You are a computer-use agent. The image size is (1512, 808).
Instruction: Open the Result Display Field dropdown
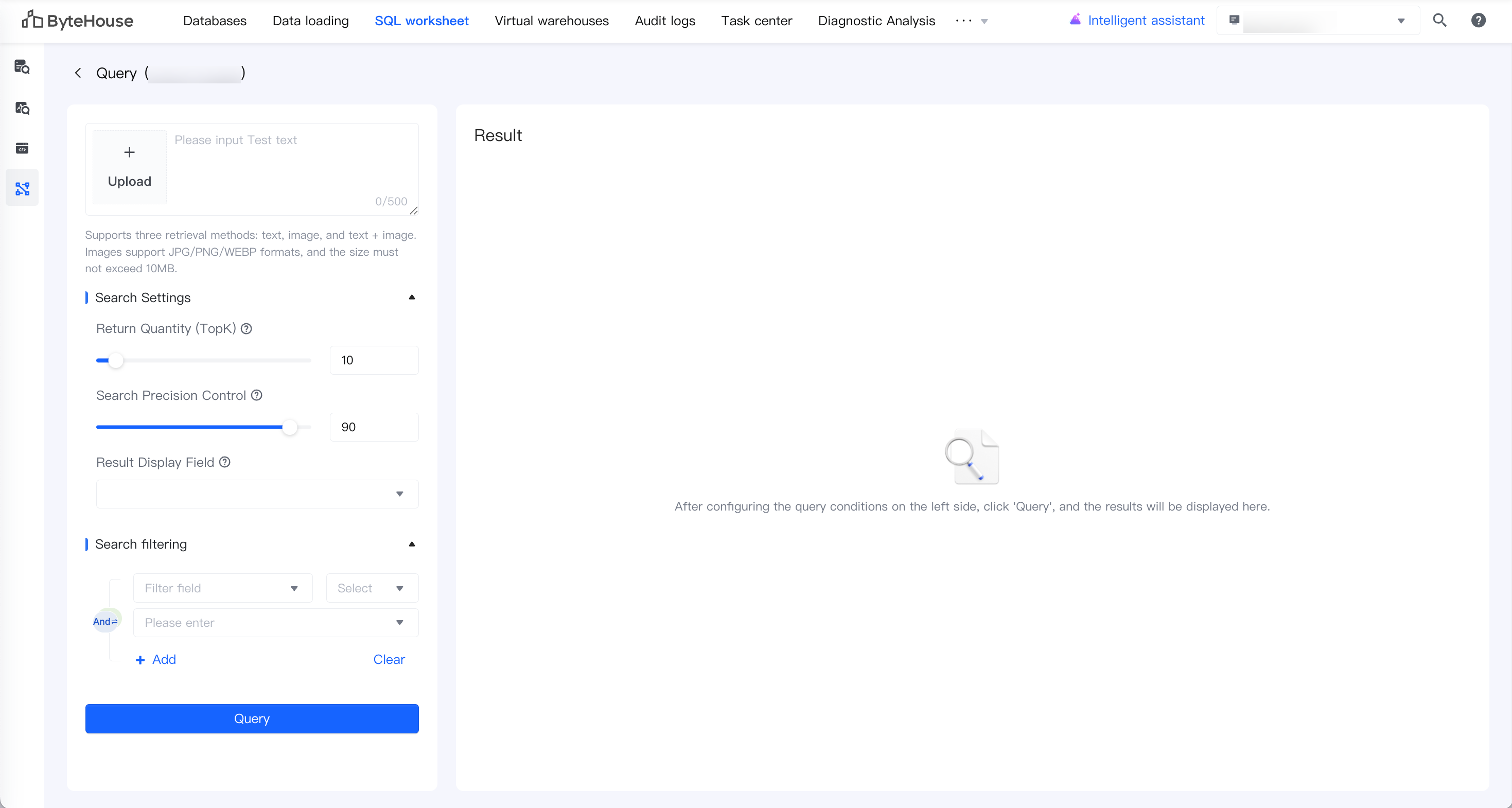click(x=257, y=494)
